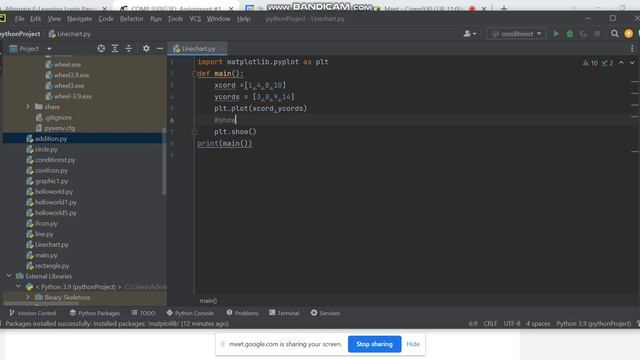This screenshot has height=360, width=640.
Task: Open the File menu
Action: click(x=19, y=19)
